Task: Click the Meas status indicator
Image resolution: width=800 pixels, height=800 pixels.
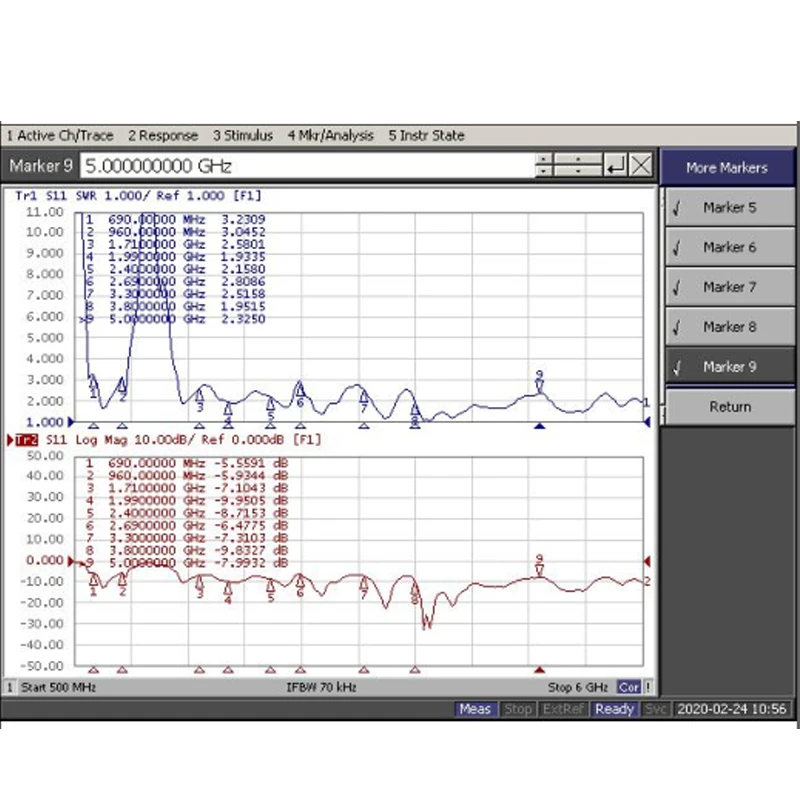Action: (475, 709)
